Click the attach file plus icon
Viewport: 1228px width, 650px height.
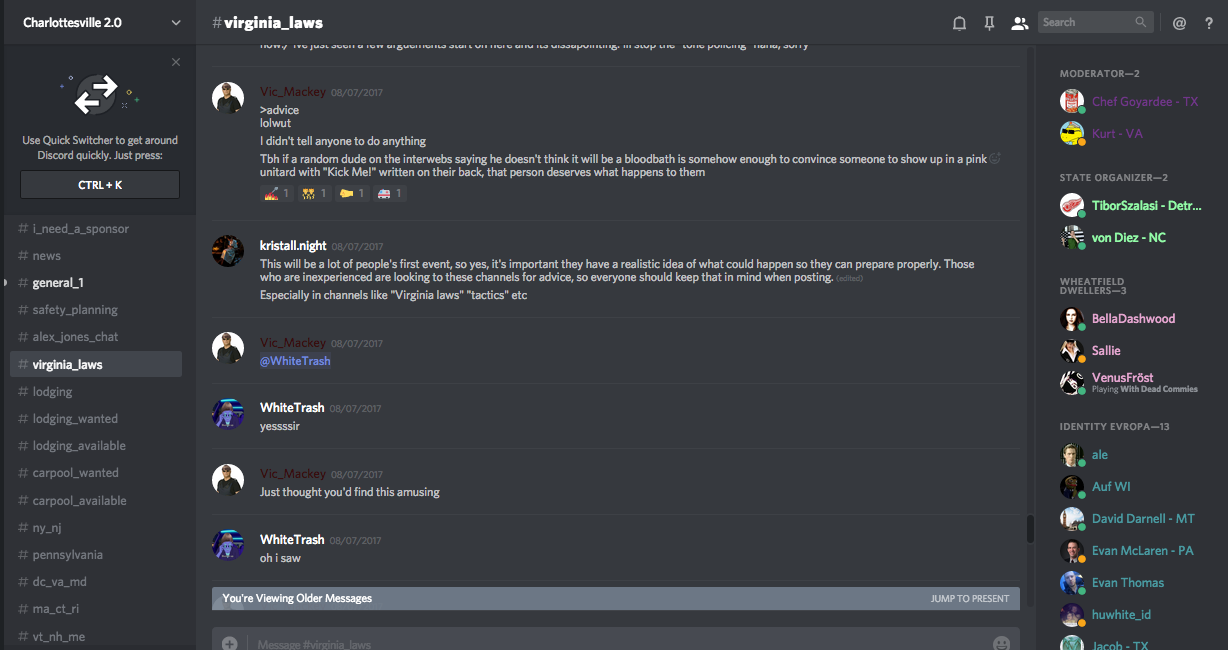[229, 643]
